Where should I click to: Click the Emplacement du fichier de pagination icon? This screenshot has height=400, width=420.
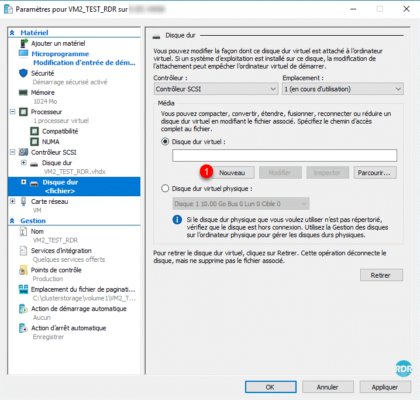[x=23, y=289]
